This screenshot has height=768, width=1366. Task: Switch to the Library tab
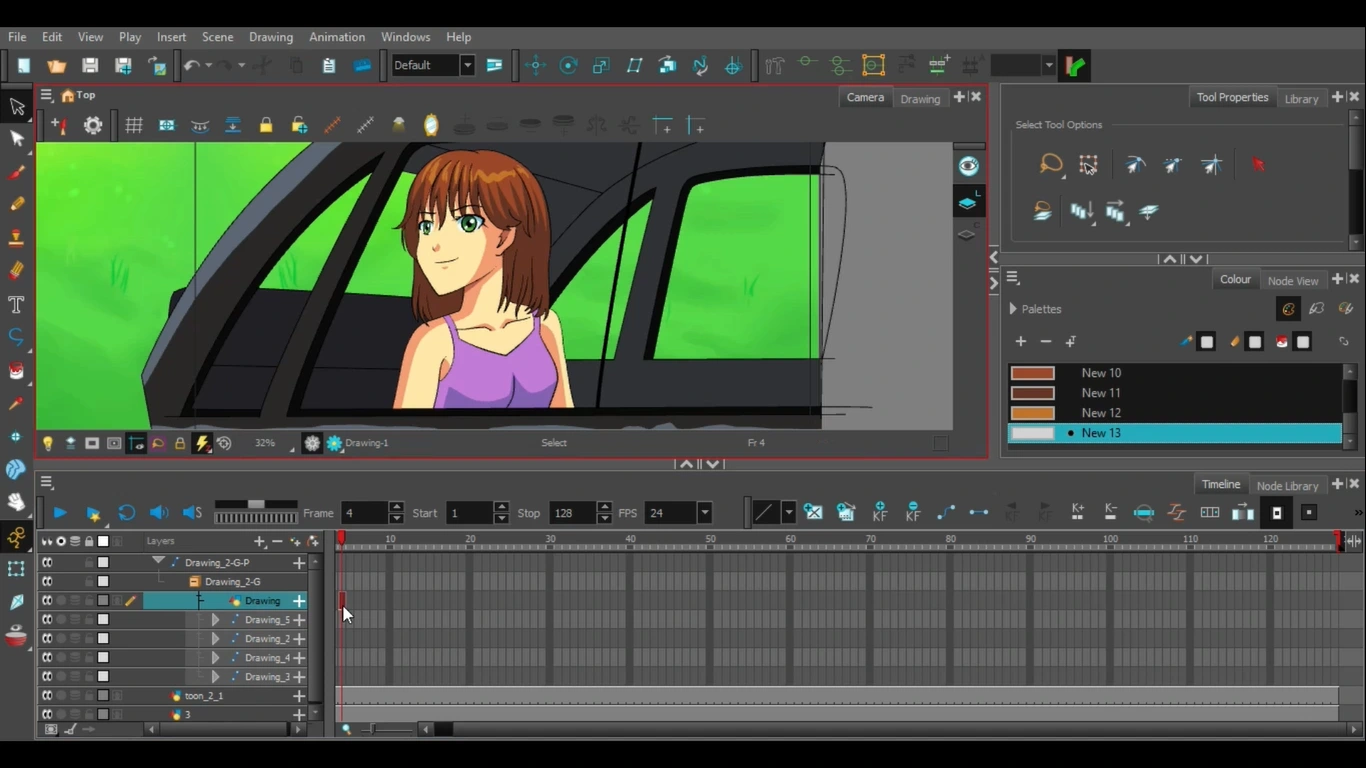pos(1301,98)
